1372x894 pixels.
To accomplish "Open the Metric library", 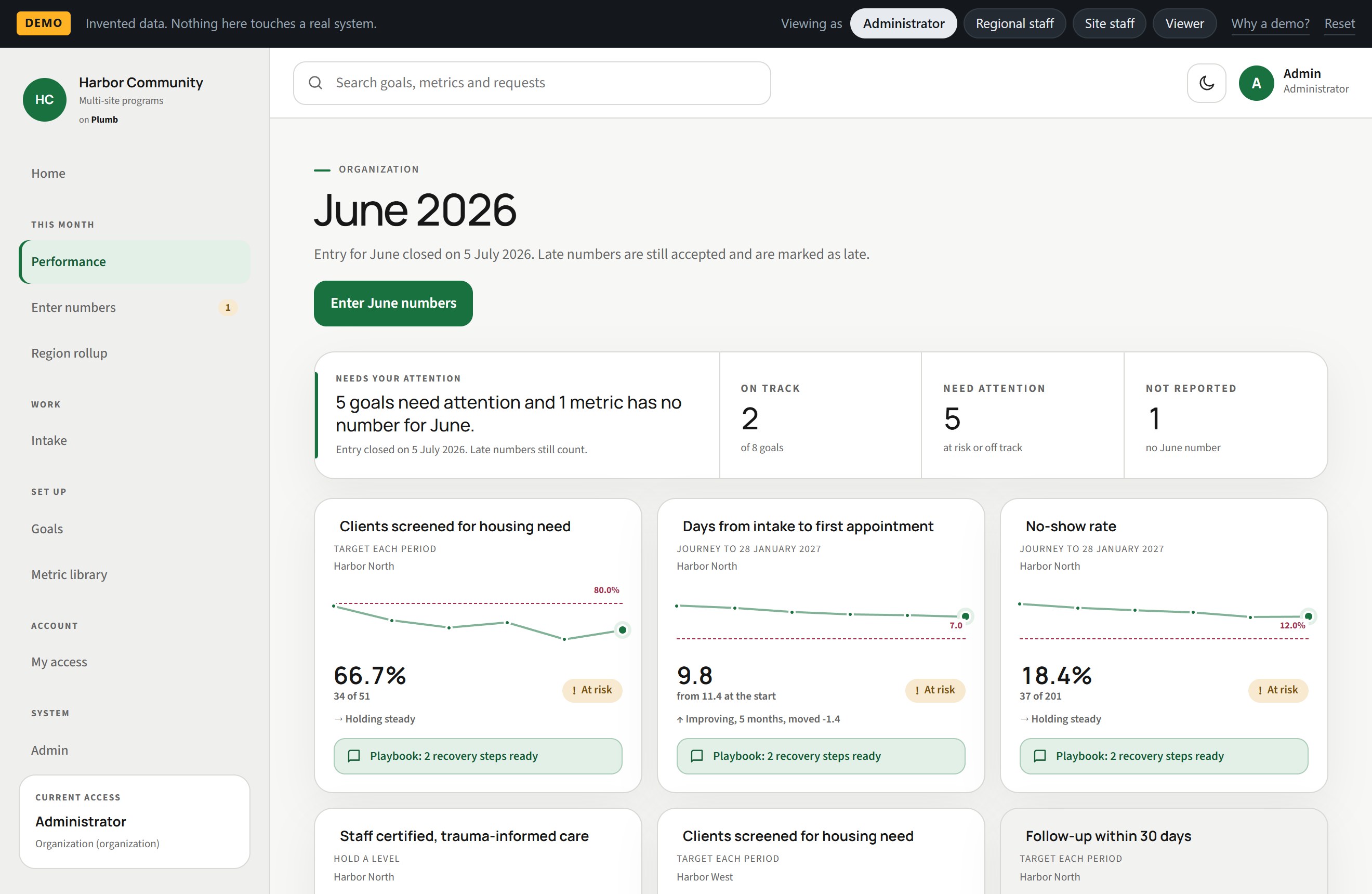I will [134, 575].
